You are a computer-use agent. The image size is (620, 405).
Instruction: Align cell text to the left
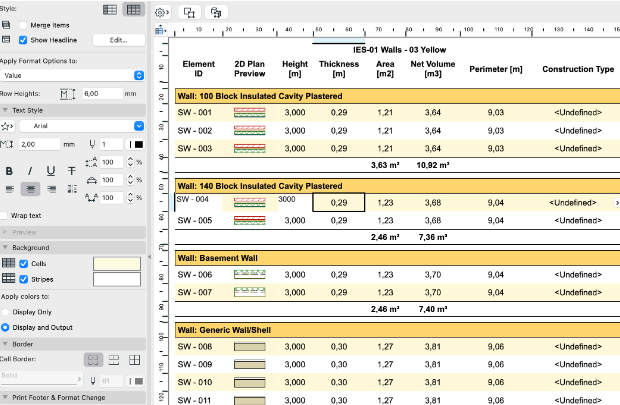[9, 188]
